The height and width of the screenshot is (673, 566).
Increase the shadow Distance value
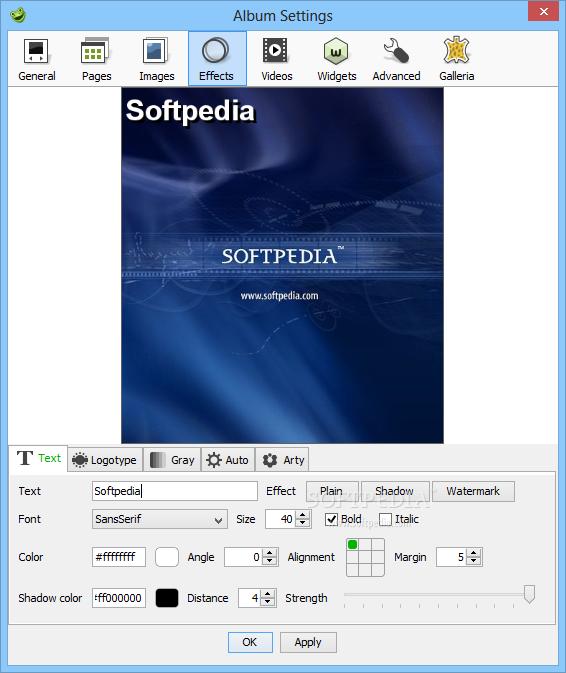click(x=268, y=594)
